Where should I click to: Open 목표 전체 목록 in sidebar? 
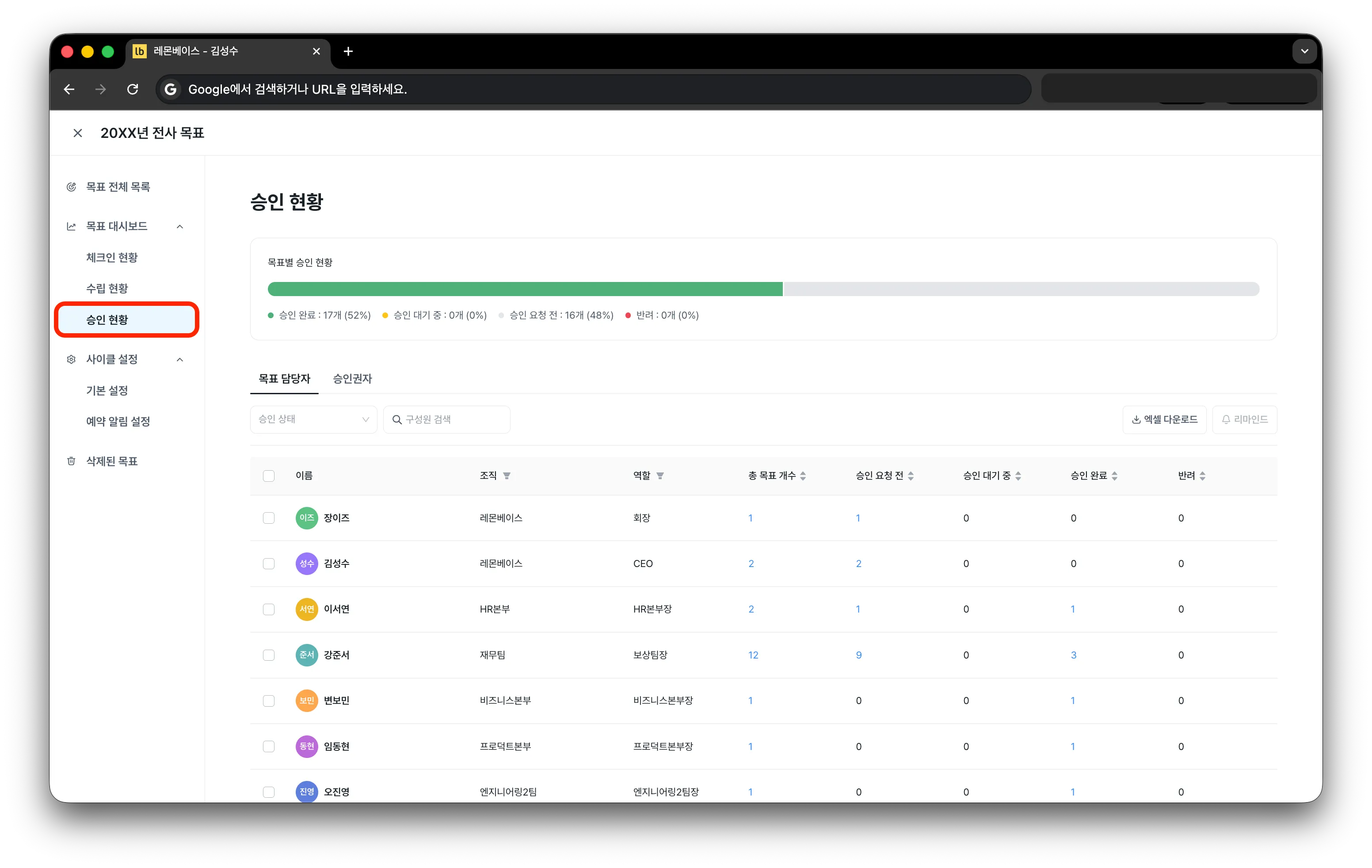click(118, 187)
